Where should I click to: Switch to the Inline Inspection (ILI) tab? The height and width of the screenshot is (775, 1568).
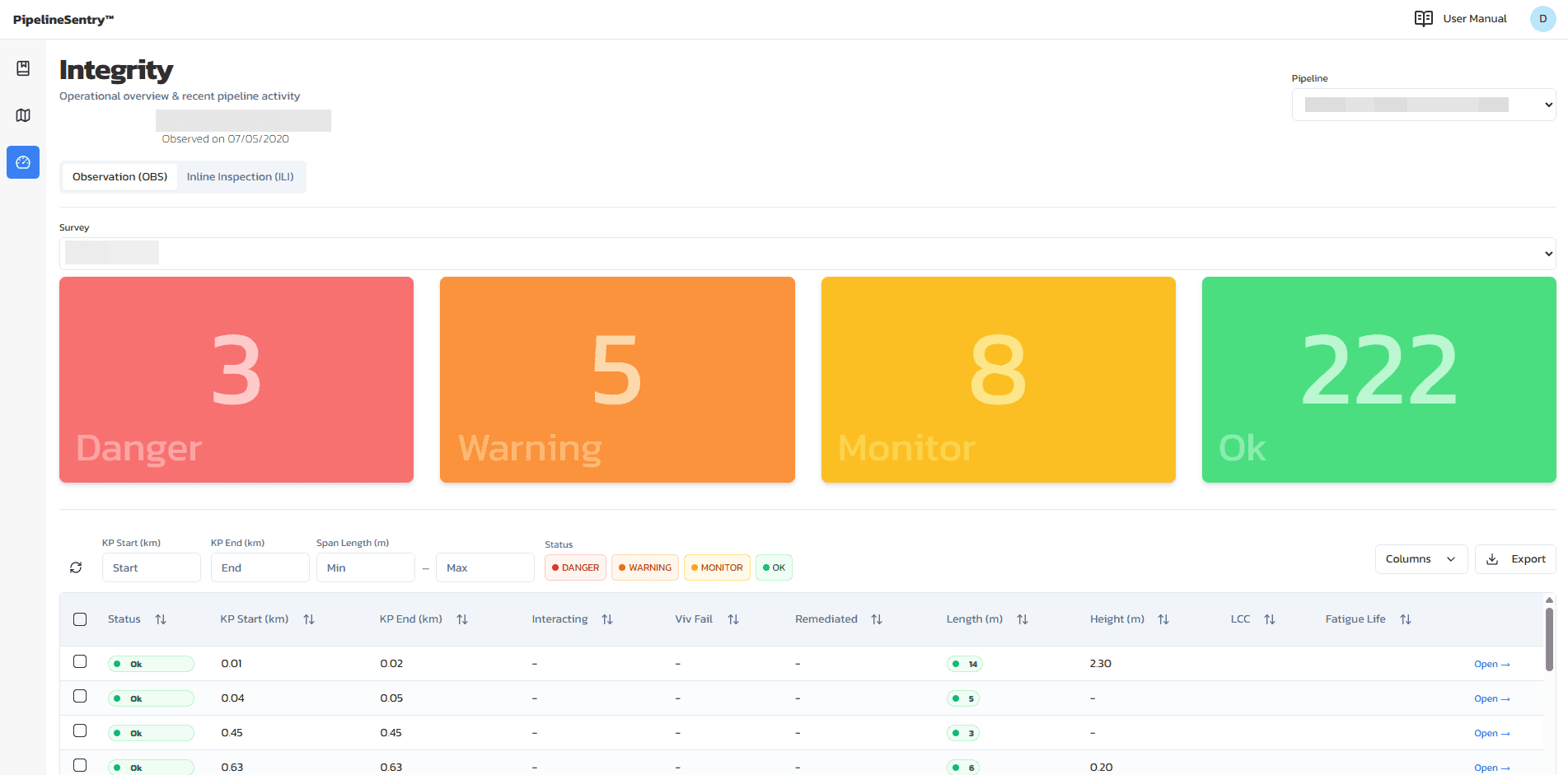241,176
